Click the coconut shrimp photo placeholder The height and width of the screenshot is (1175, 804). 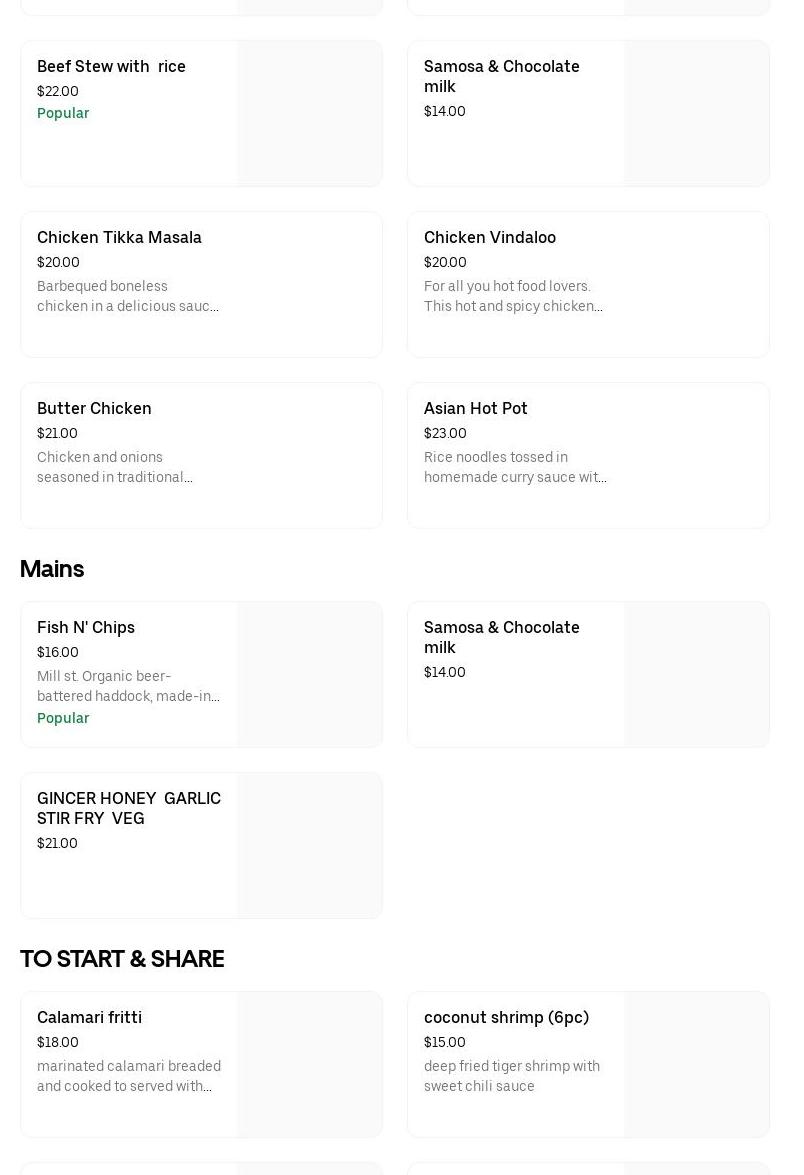click(x=697, y=1065)
